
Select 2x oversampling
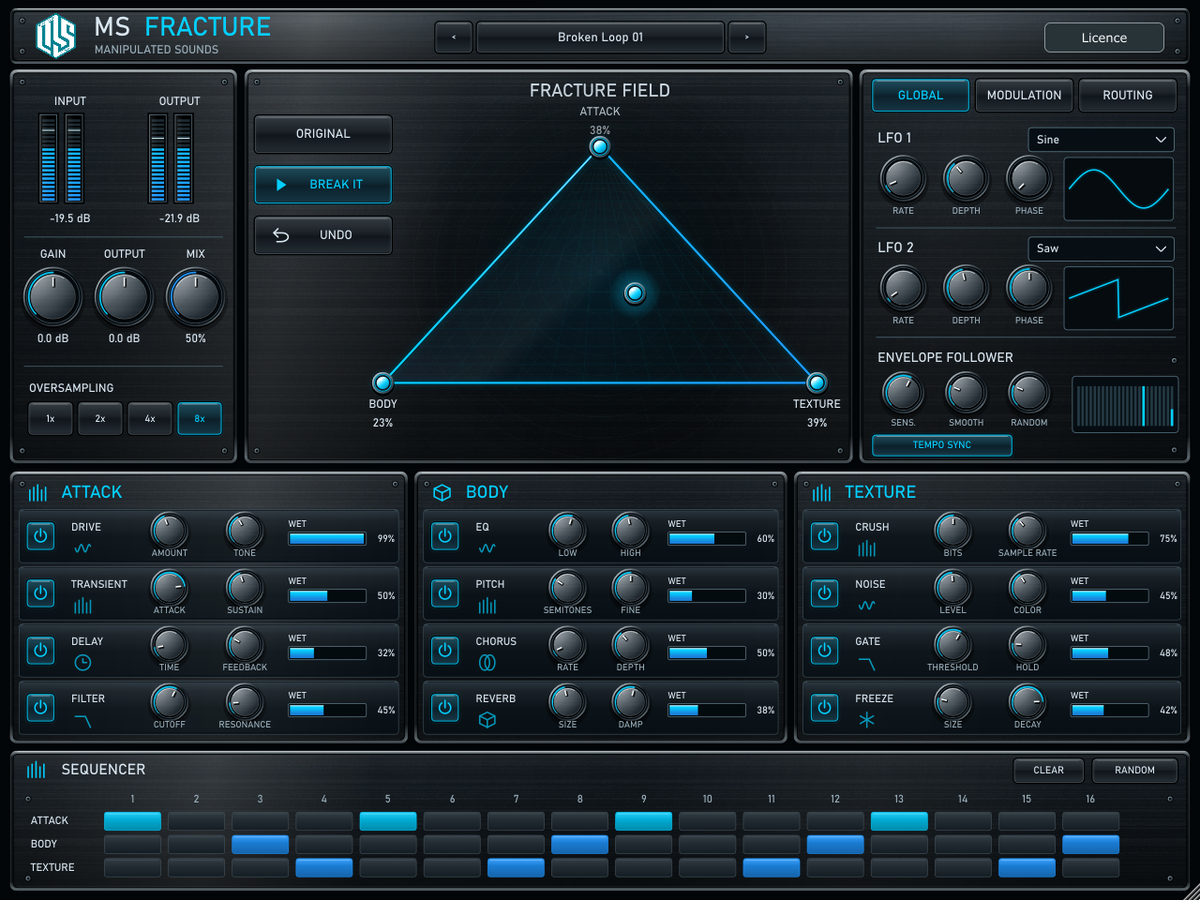[x=100, y=419]
